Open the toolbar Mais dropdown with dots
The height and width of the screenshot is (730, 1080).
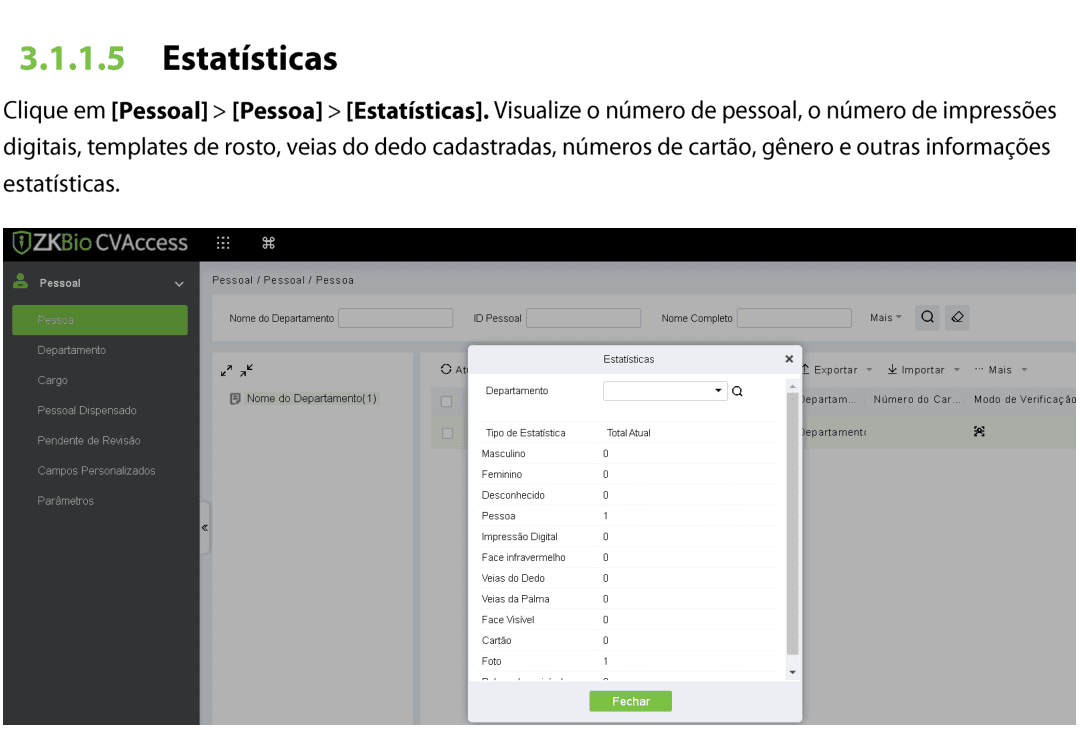click(1001, 370)
